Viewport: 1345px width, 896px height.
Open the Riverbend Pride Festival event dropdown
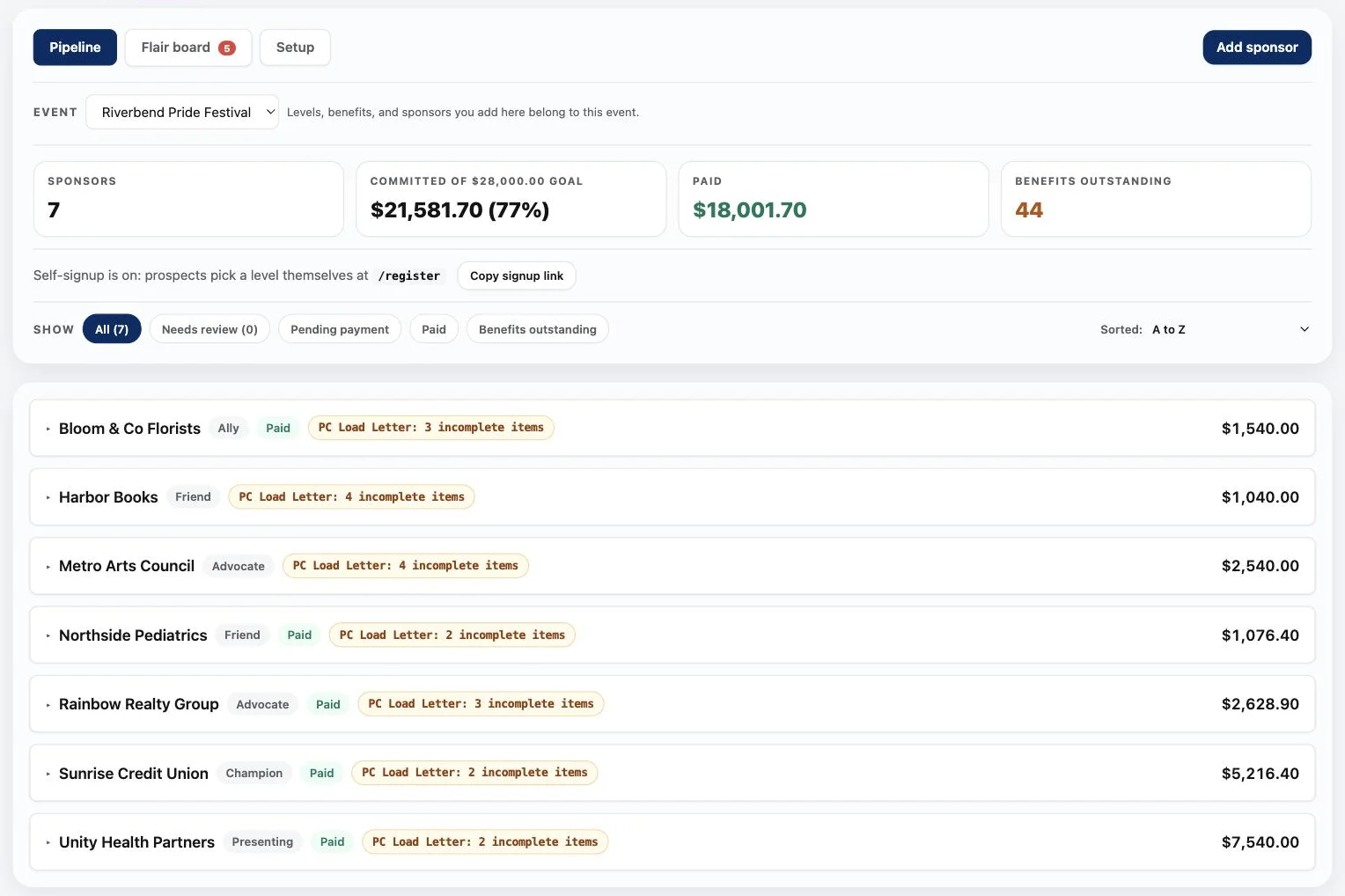[182, 112]
